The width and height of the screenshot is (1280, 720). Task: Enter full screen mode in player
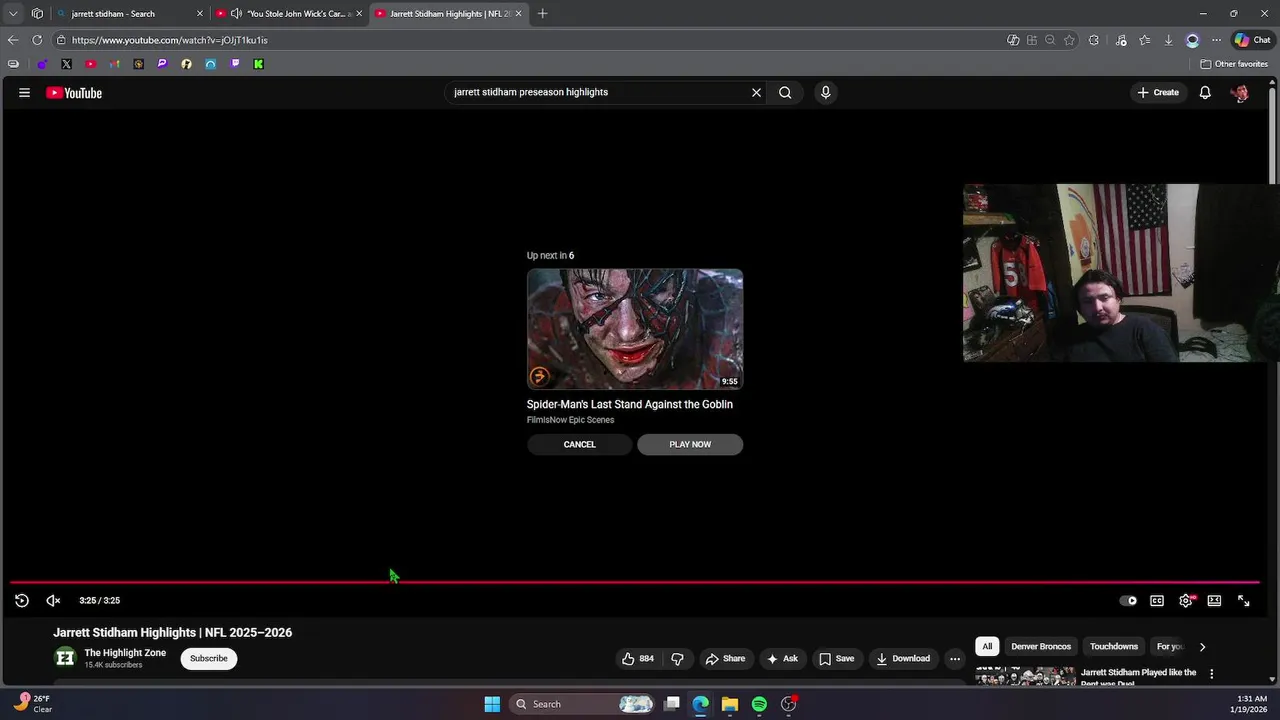coord(1243,600)
